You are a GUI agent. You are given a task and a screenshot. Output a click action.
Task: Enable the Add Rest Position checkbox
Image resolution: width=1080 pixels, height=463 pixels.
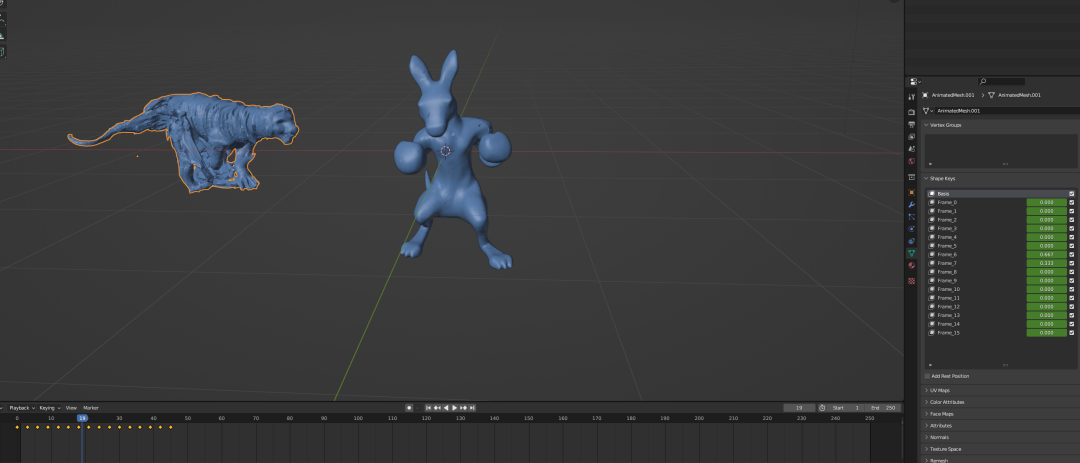(x=927, y=376)
